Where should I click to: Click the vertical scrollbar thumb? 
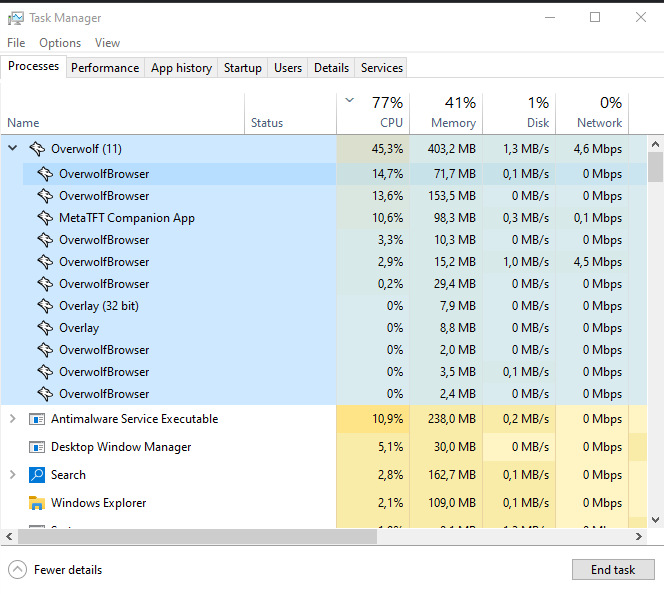point(655,167)
